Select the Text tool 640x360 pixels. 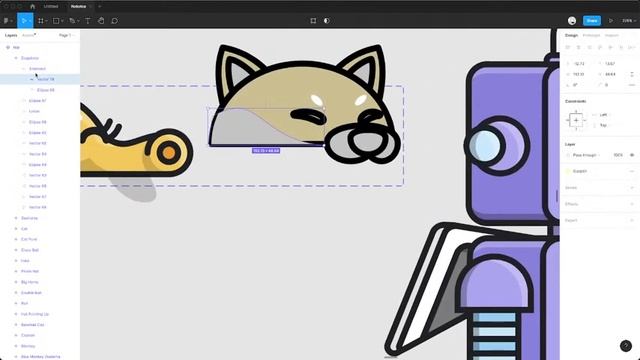(x=88, y=21)
